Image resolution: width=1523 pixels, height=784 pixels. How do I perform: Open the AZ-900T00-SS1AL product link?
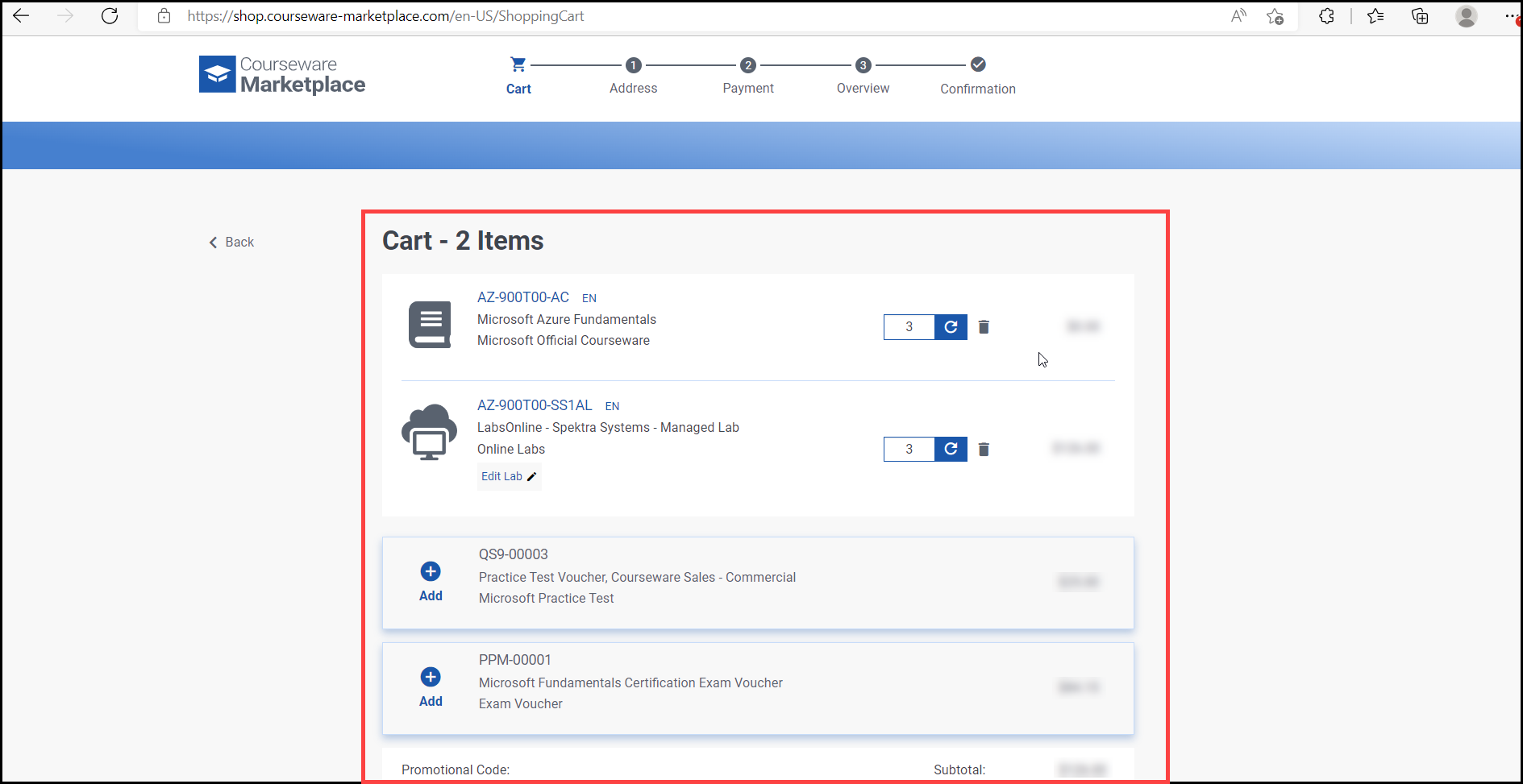pyautogui.click(x=535, y=405)
